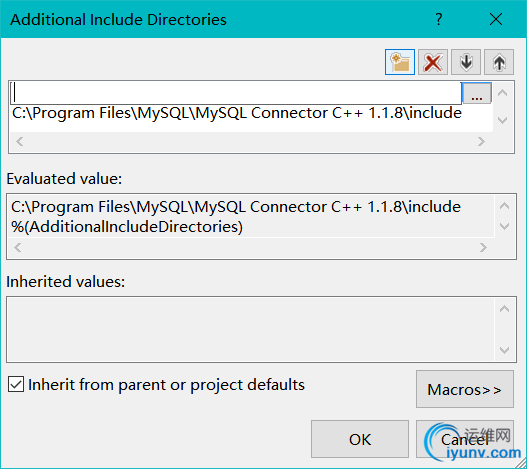This screenshot has height=469, width=527.
Task: Click Inherited values scroll down arrow
Action: [504, 350]
